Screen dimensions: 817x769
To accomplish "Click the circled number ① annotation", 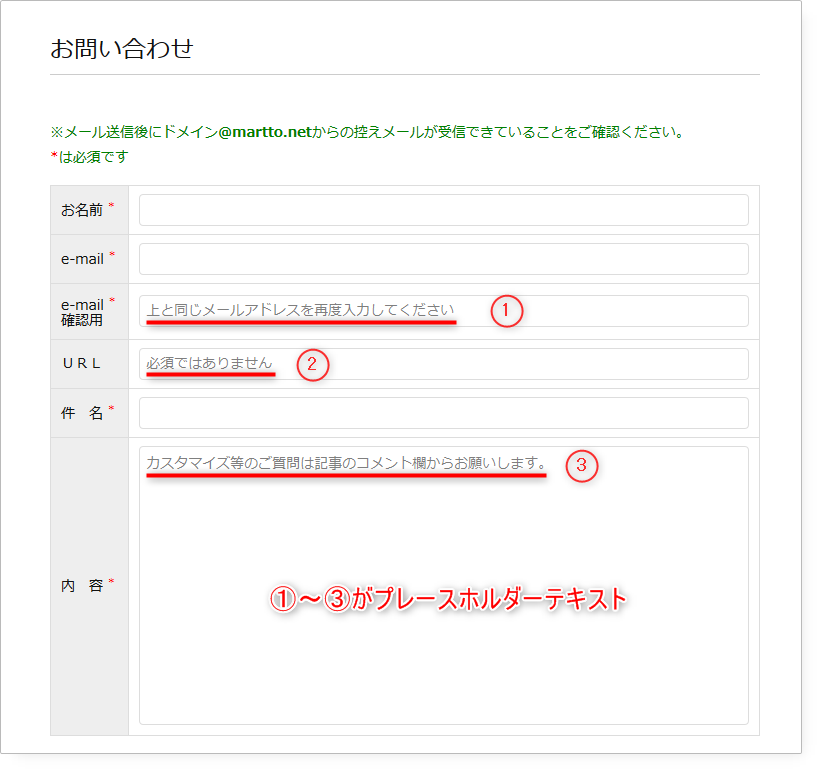I will [x=506, y=311].
